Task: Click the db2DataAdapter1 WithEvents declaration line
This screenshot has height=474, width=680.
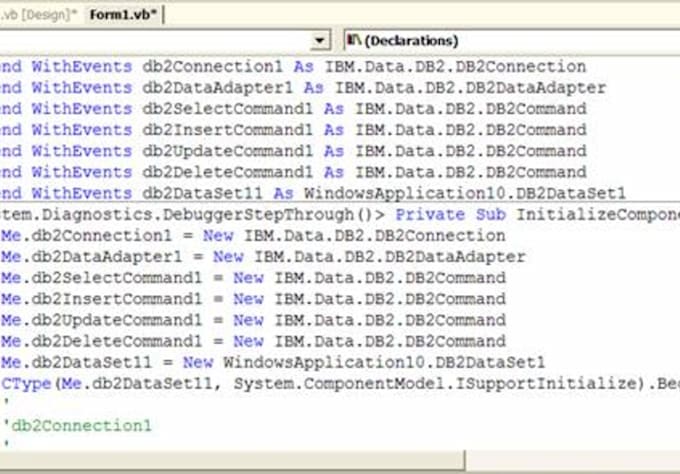Action: [303, 88]
